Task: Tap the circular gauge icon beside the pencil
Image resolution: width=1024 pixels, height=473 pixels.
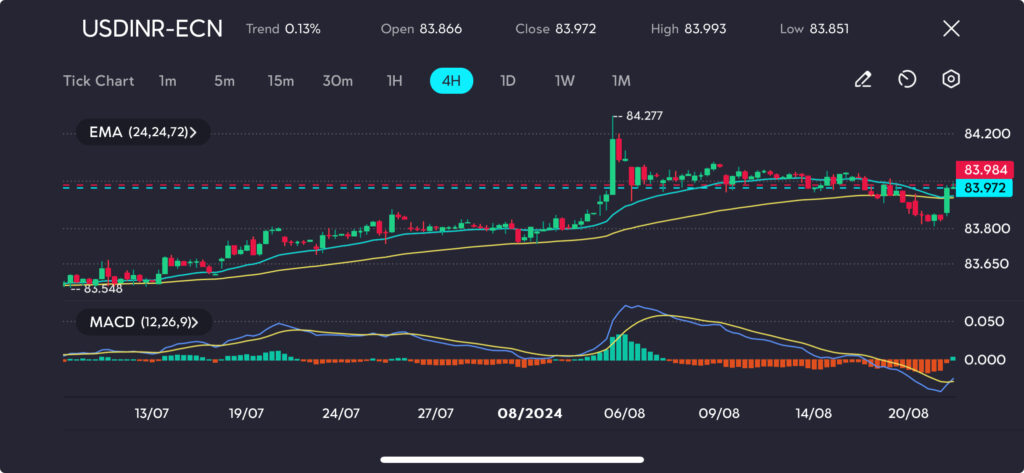Action: coord(907,80)
